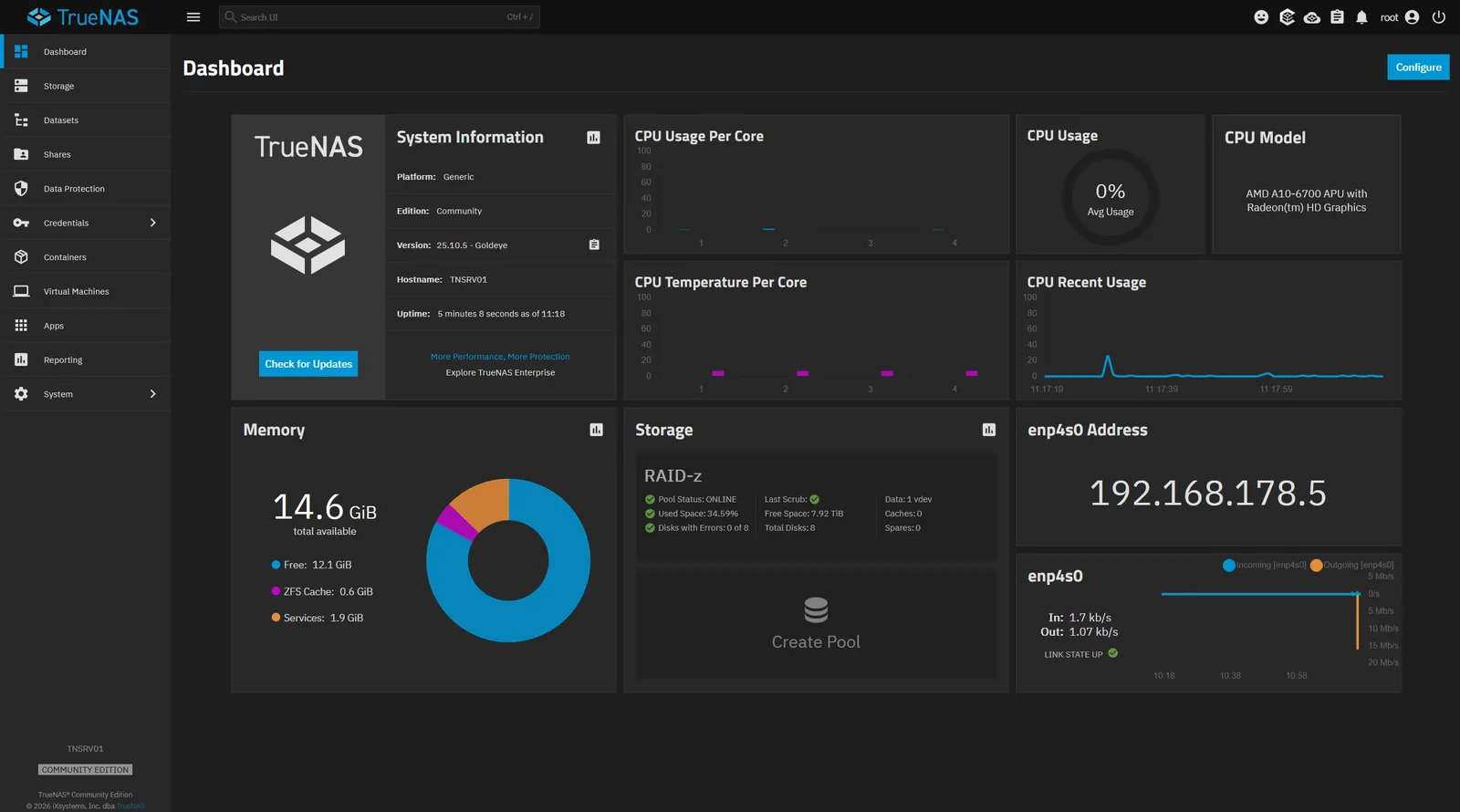Screen dimensions: 1460x812
Task: Click the Out: 1.07 kb/s network value
Action: click(x=1079, y=632)
